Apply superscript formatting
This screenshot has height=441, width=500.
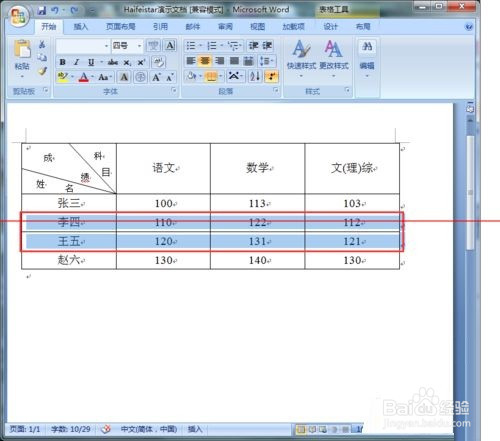(x=141, y=62)
